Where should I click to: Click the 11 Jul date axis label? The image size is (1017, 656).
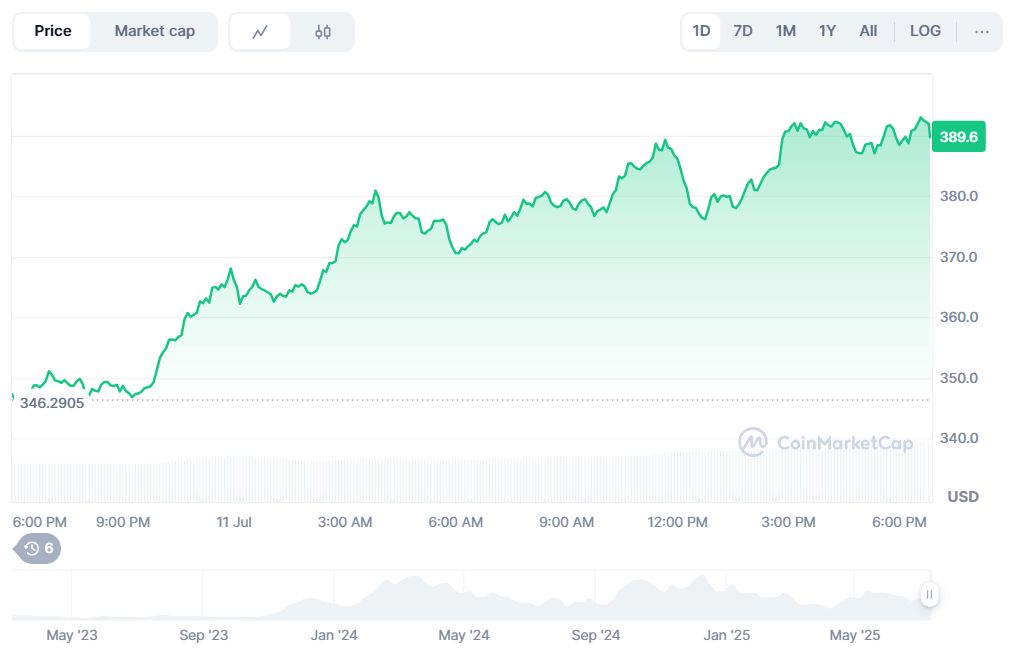(x=235, y=522)
